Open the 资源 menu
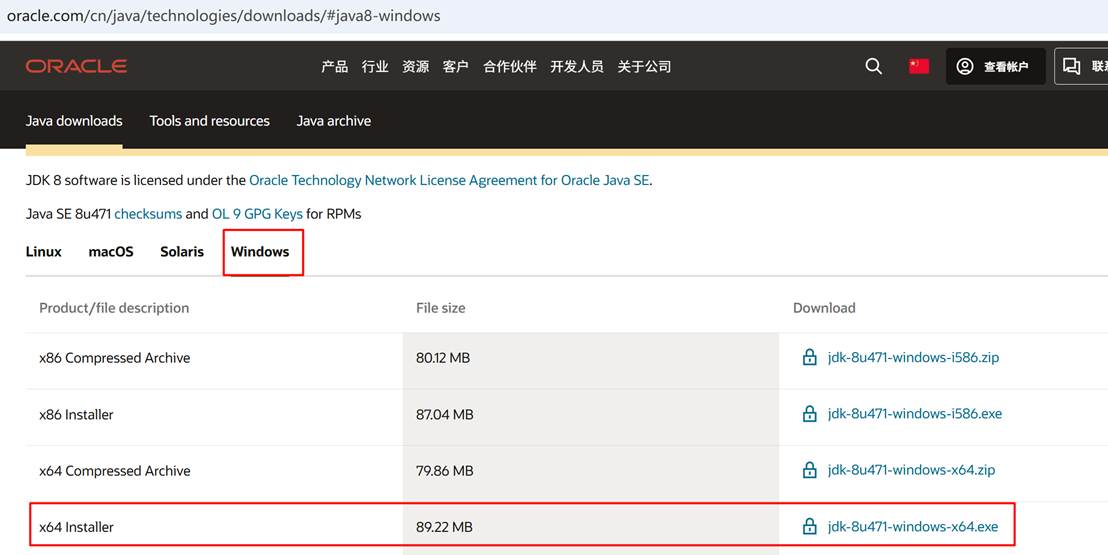This screenshot has width=1108, height=555. click(416, 66)
